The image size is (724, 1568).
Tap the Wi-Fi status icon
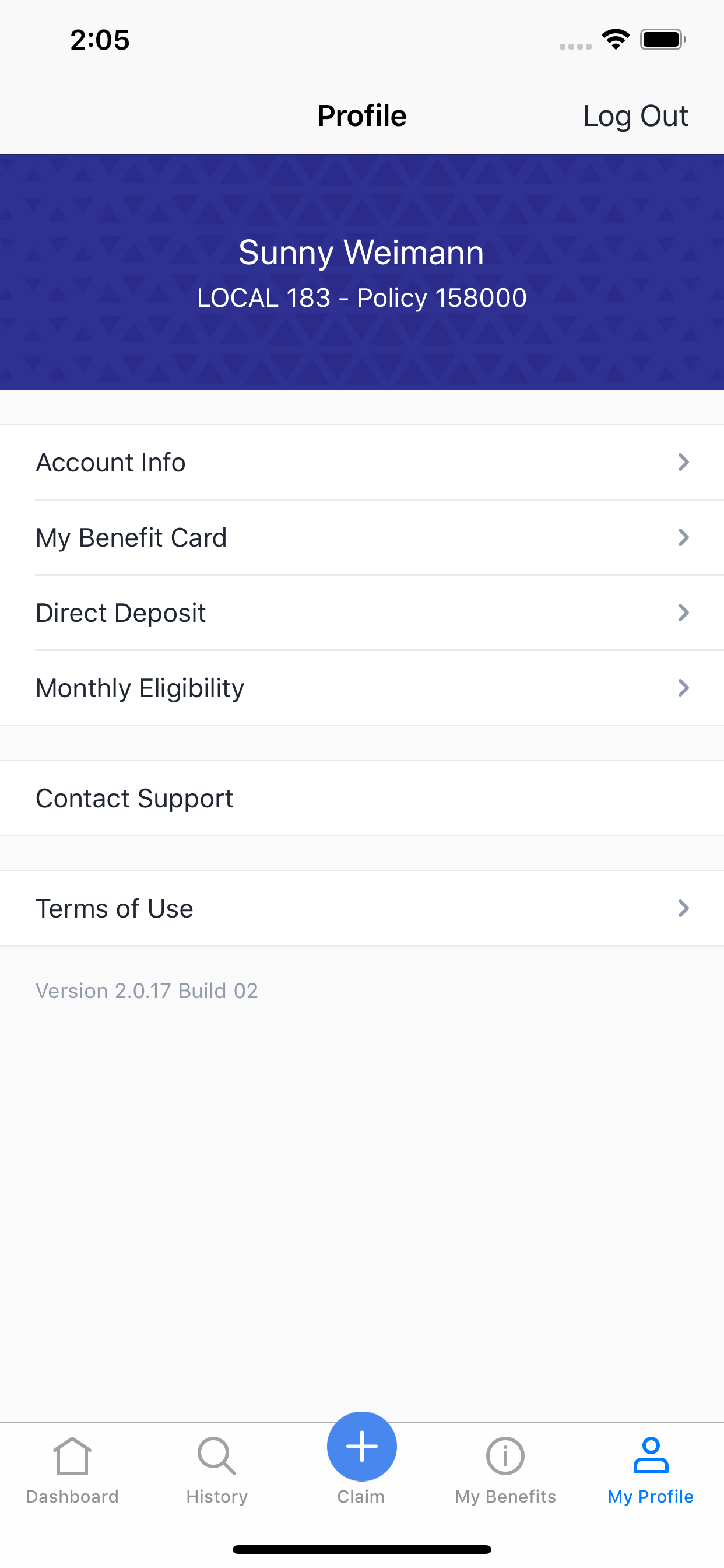coord(616,40)
